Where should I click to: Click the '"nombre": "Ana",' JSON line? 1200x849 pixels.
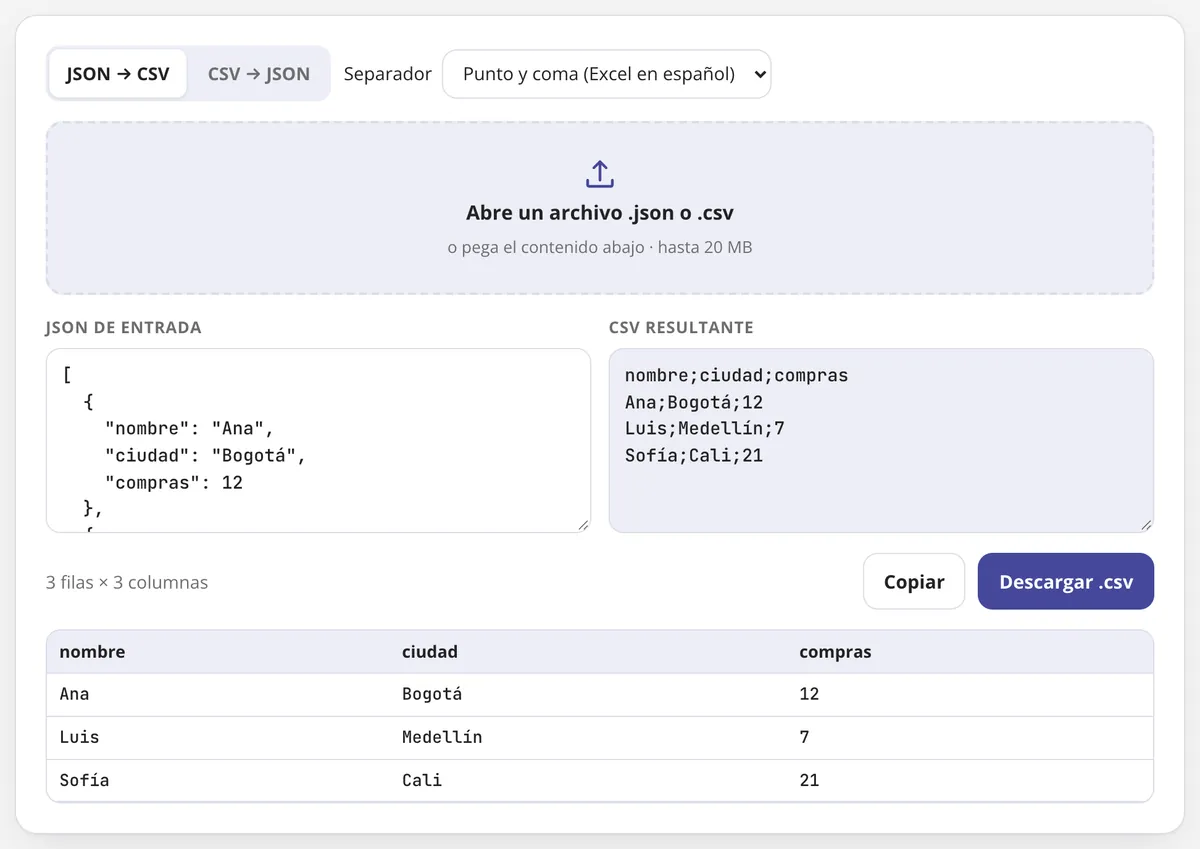point(189,429)
